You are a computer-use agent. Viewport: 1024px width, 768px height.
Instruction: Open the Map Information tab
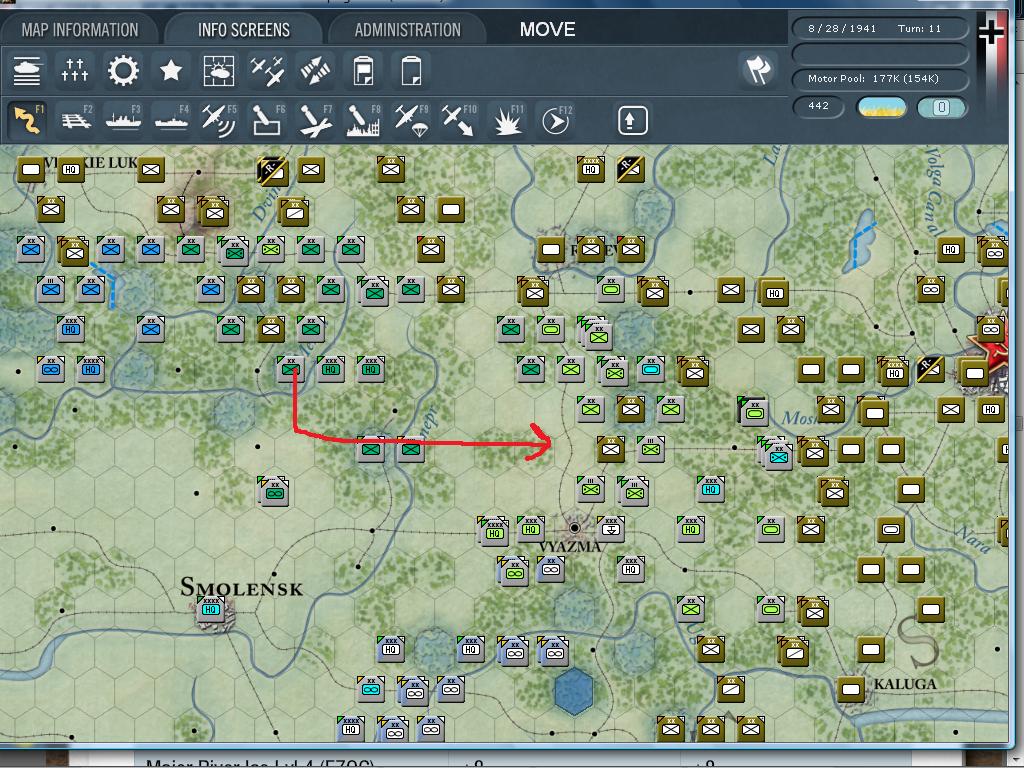coord(80,30)
